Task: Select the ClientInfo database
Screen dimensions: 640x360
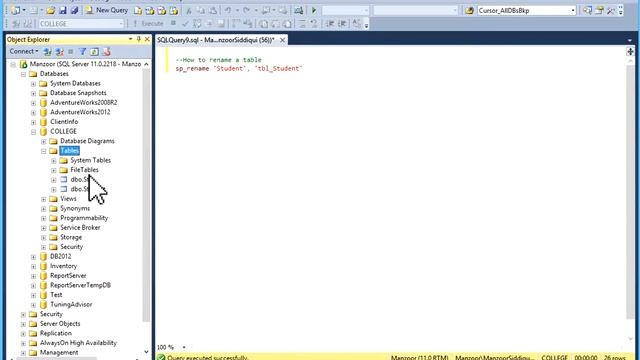Action: (64, 122)
